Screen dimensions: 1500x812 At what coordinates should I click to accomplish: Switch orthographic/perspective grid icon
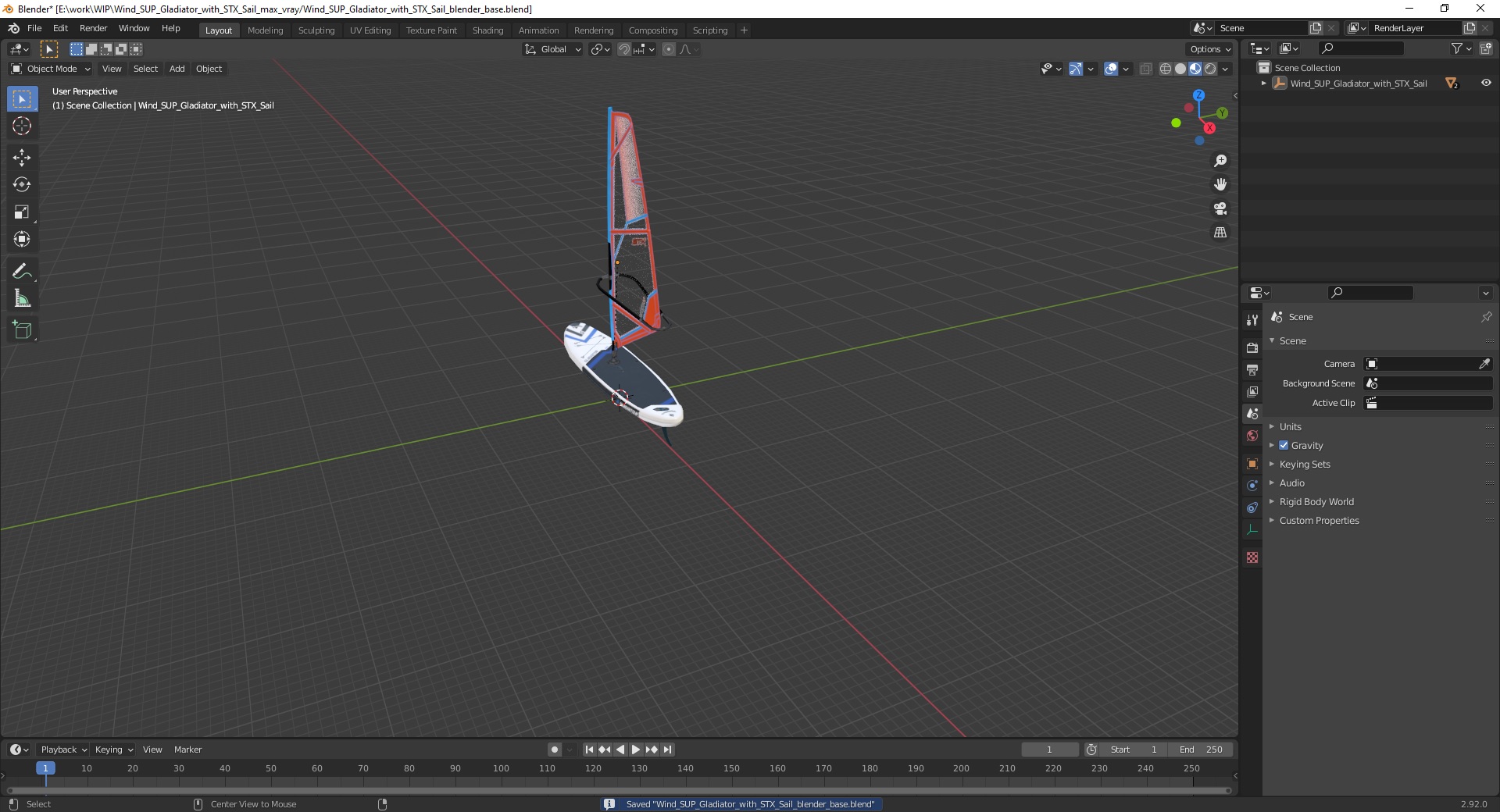click(1220, 233)
